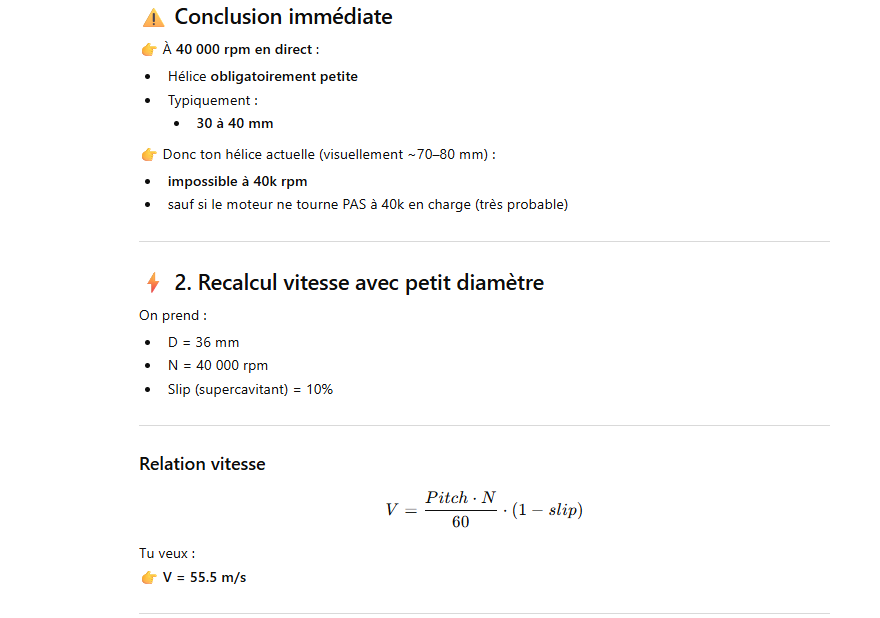Click the lightning bolt emoji icon
Screen dimensions: 880x618
tap(153, 283)
